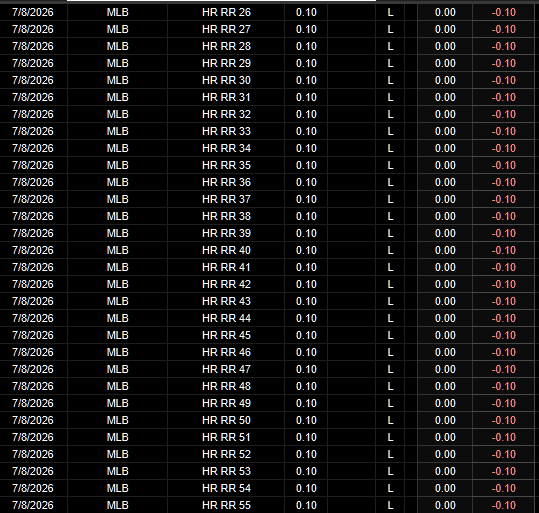
Task: Select the L result in HR RR 50 row
Action: [390, 420]
